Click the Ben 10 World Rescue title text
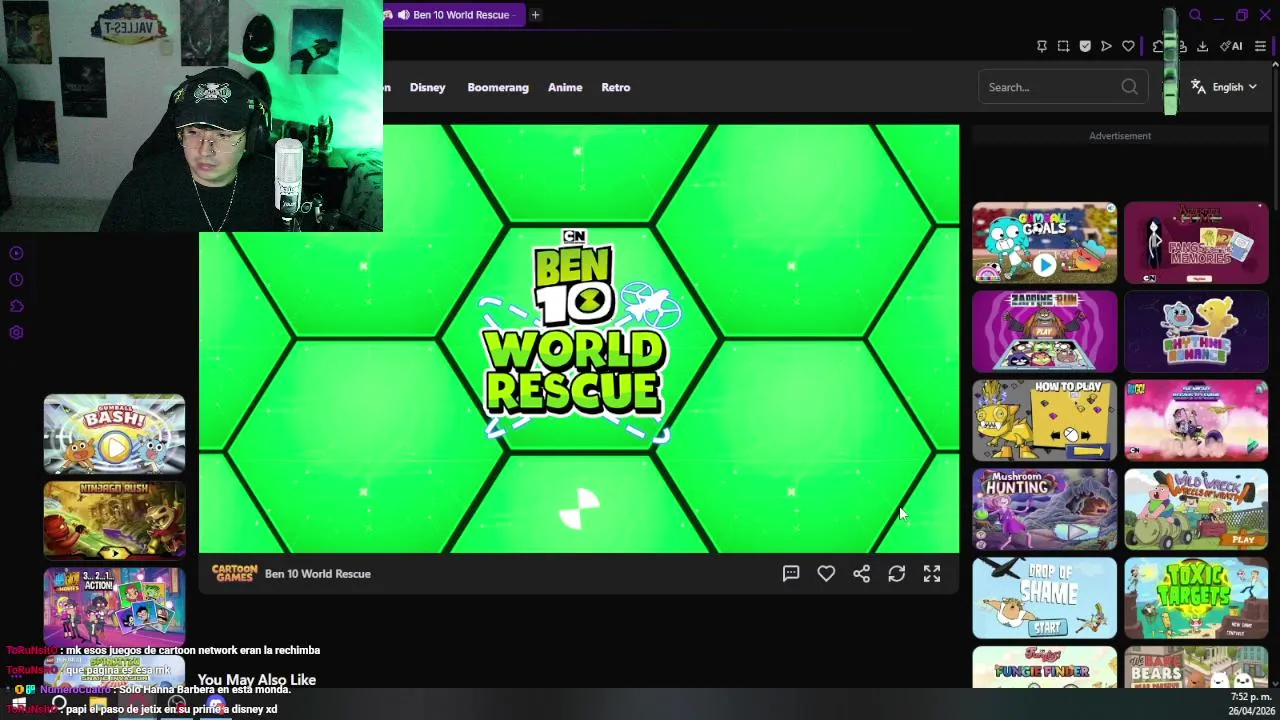The image size is (1280, 720). pyautogui.click(x=318, y=574)
